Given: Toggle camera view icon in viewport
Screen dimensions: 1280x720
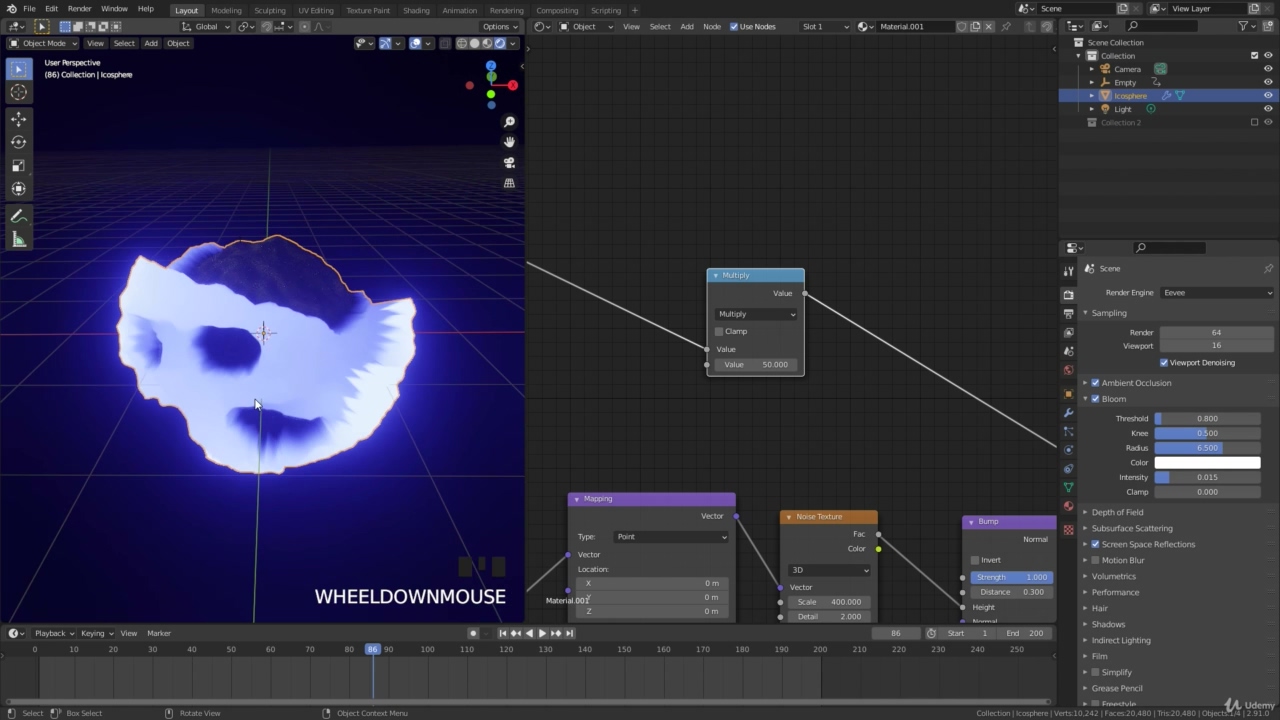Looking at the screenshot, I should click(509, 162).
